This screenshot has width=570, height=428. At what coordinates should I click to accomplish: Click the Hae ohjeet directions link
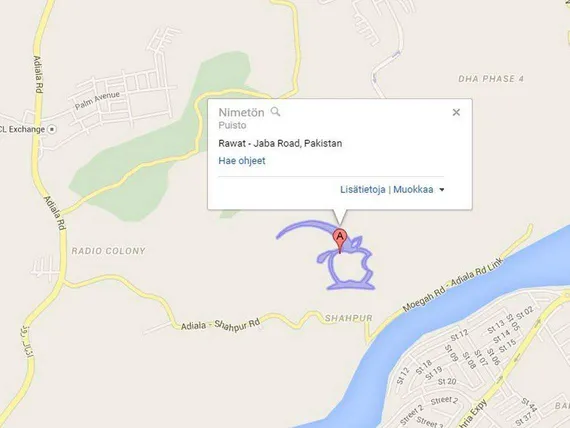[x=242, y=161]
